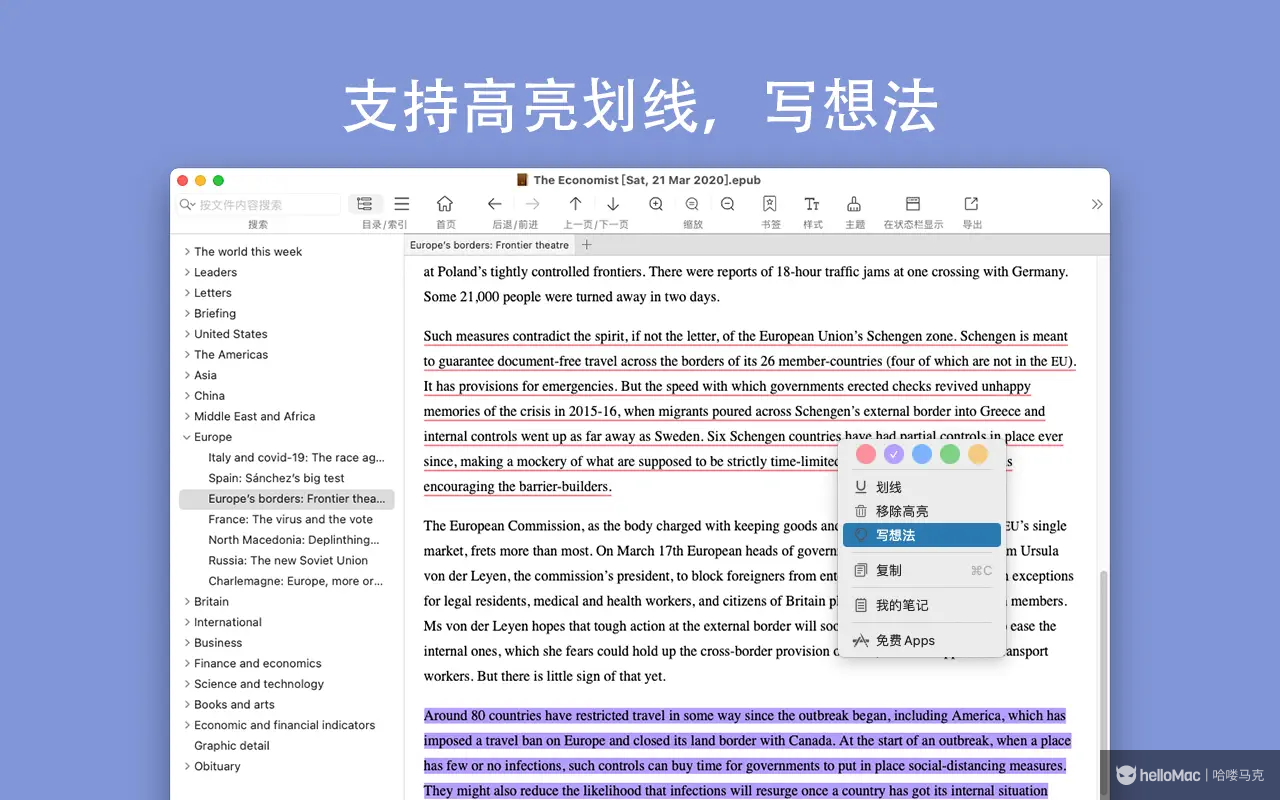Open Spain: Sánchez's big test article
1280x800 pixels.
pos(277,478)
